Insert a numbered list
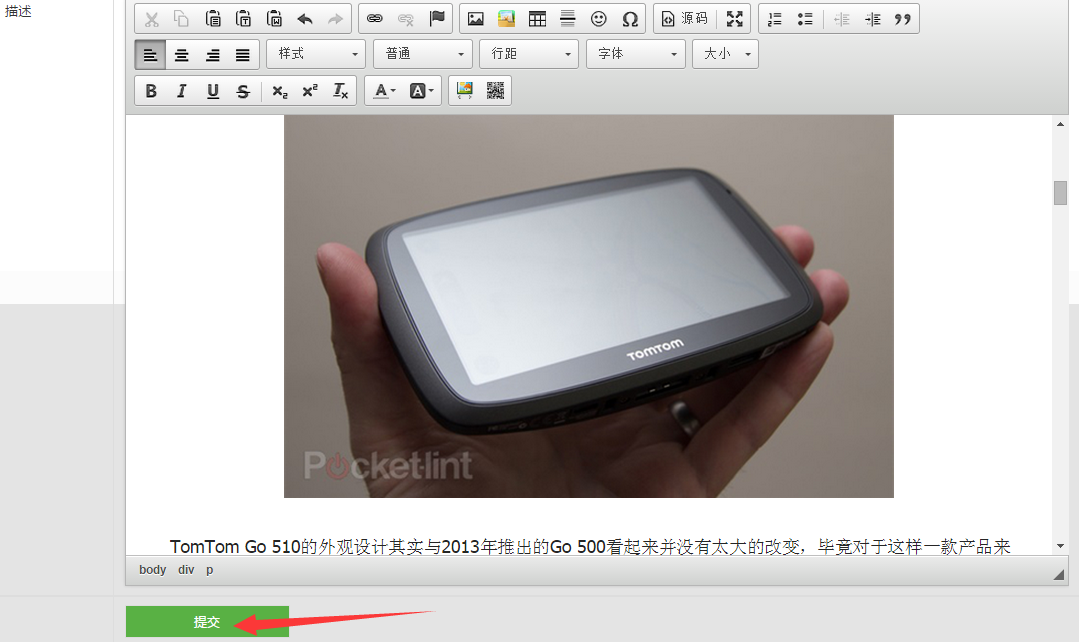1079x642 pixels. point(775,19)
